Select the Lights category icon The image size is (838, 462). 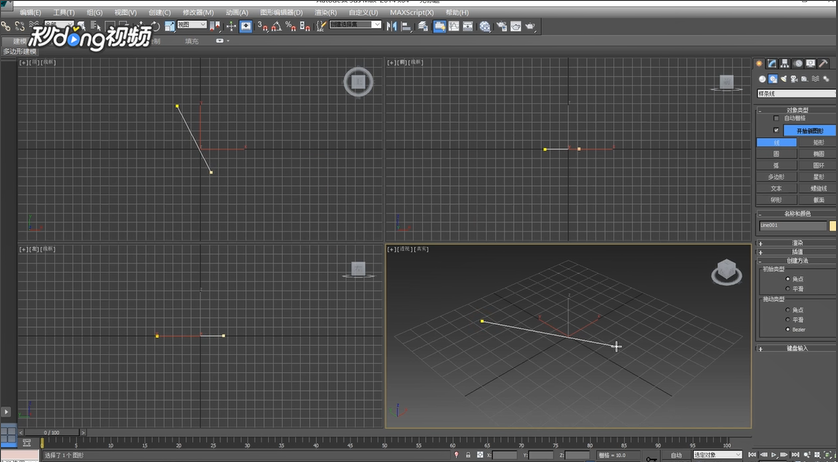coord(783,79)
